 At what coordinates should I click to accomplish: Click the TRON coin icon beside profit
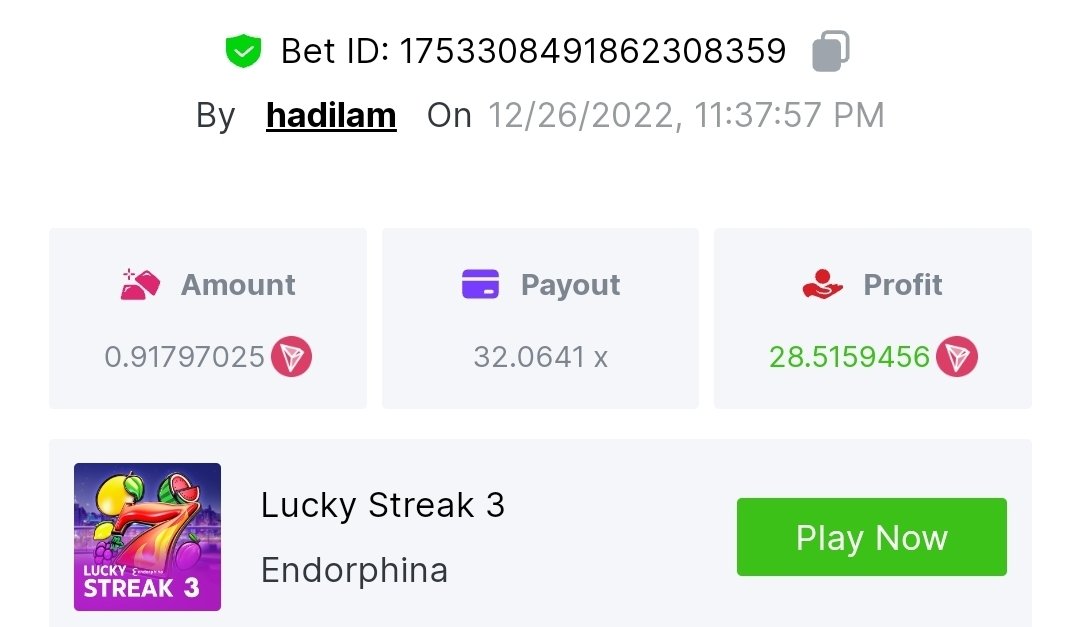point(957,357)
